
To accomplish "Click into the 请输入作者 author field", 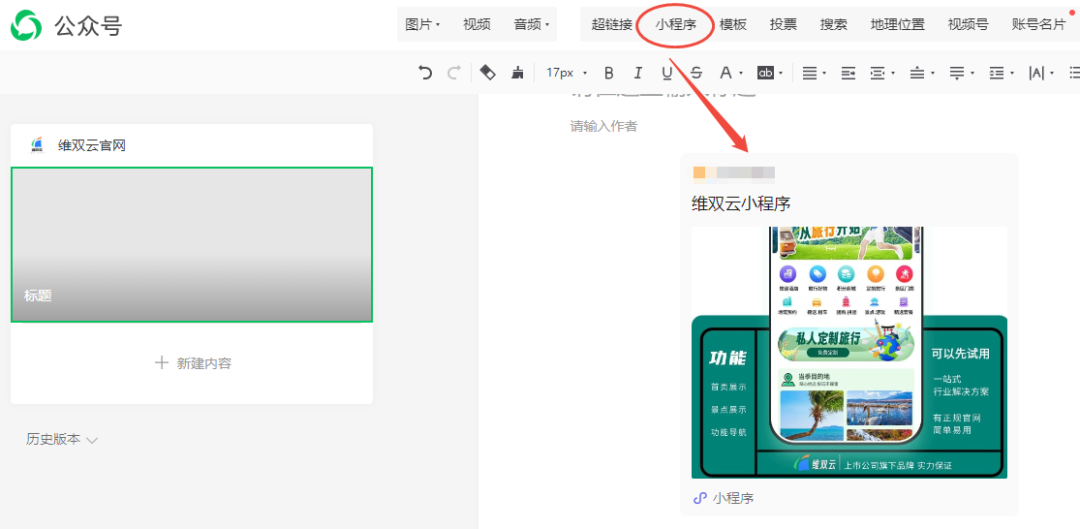I will [x=603, y=126].
